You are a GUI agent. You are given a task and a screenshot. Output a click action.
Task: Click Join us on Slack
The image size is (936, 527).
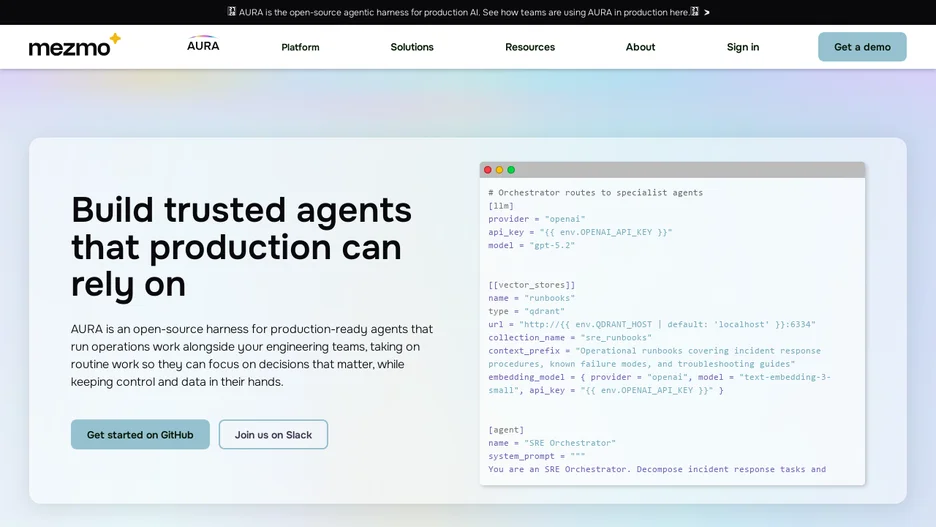(273, 434)
